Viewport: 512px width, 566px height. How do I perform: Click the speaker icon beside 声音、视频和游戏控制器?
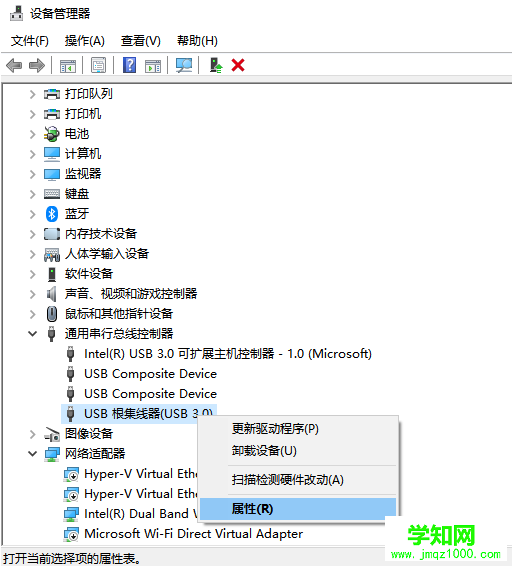(x=52, y=294)
